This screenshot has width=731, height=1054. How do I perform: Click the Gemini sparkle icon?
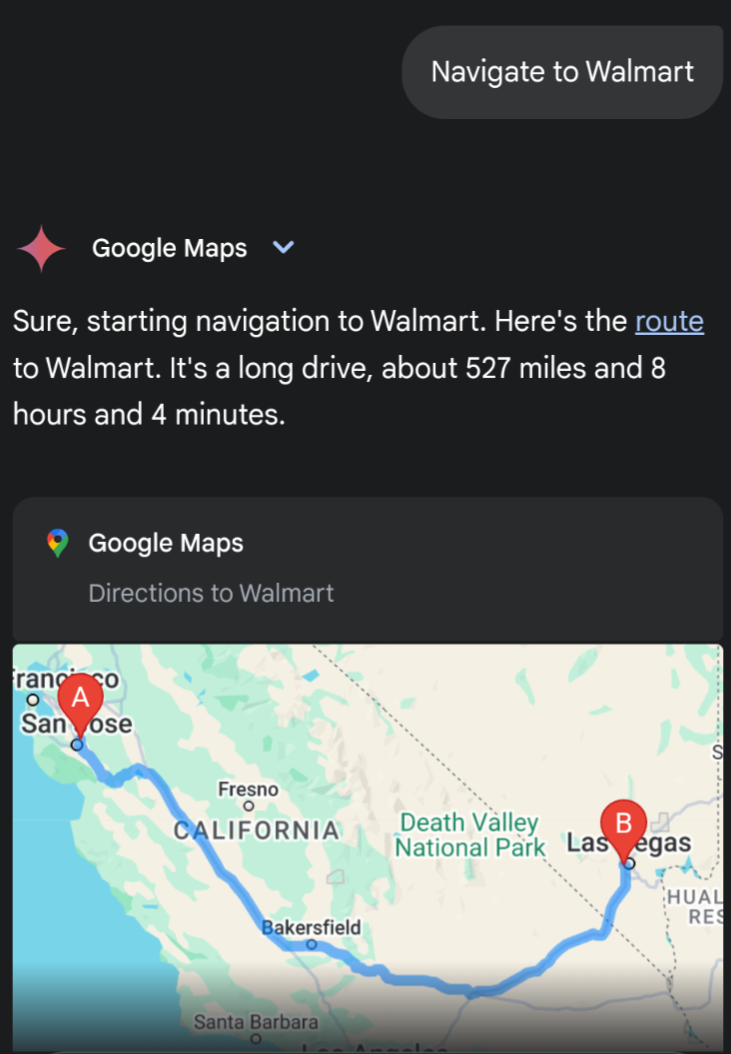tap(41, 249)
